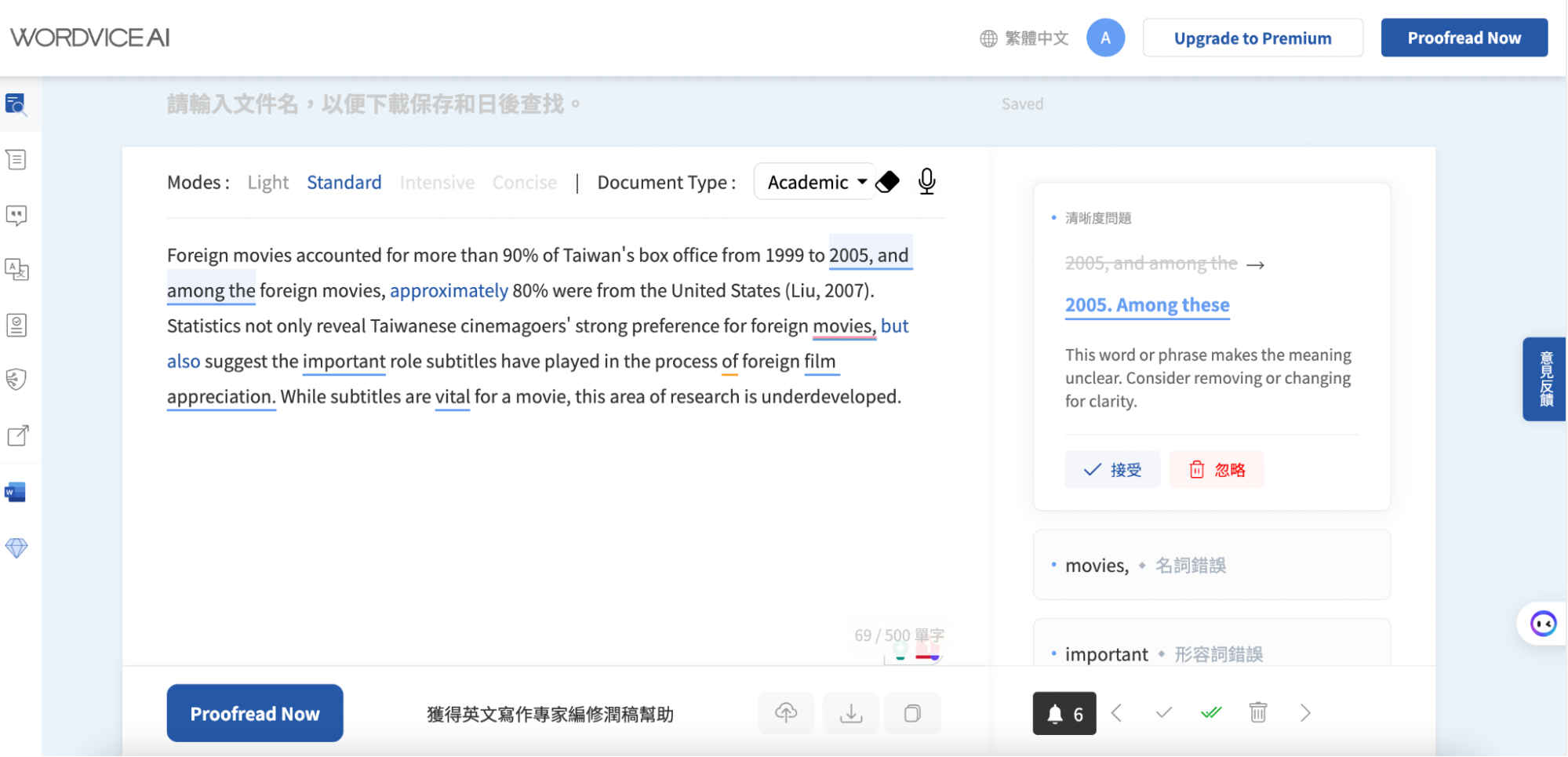Accept the '2005. Among these' suggestion
The width and height of the screenshot is (1568, 757).
click(x=1112, y=469)
